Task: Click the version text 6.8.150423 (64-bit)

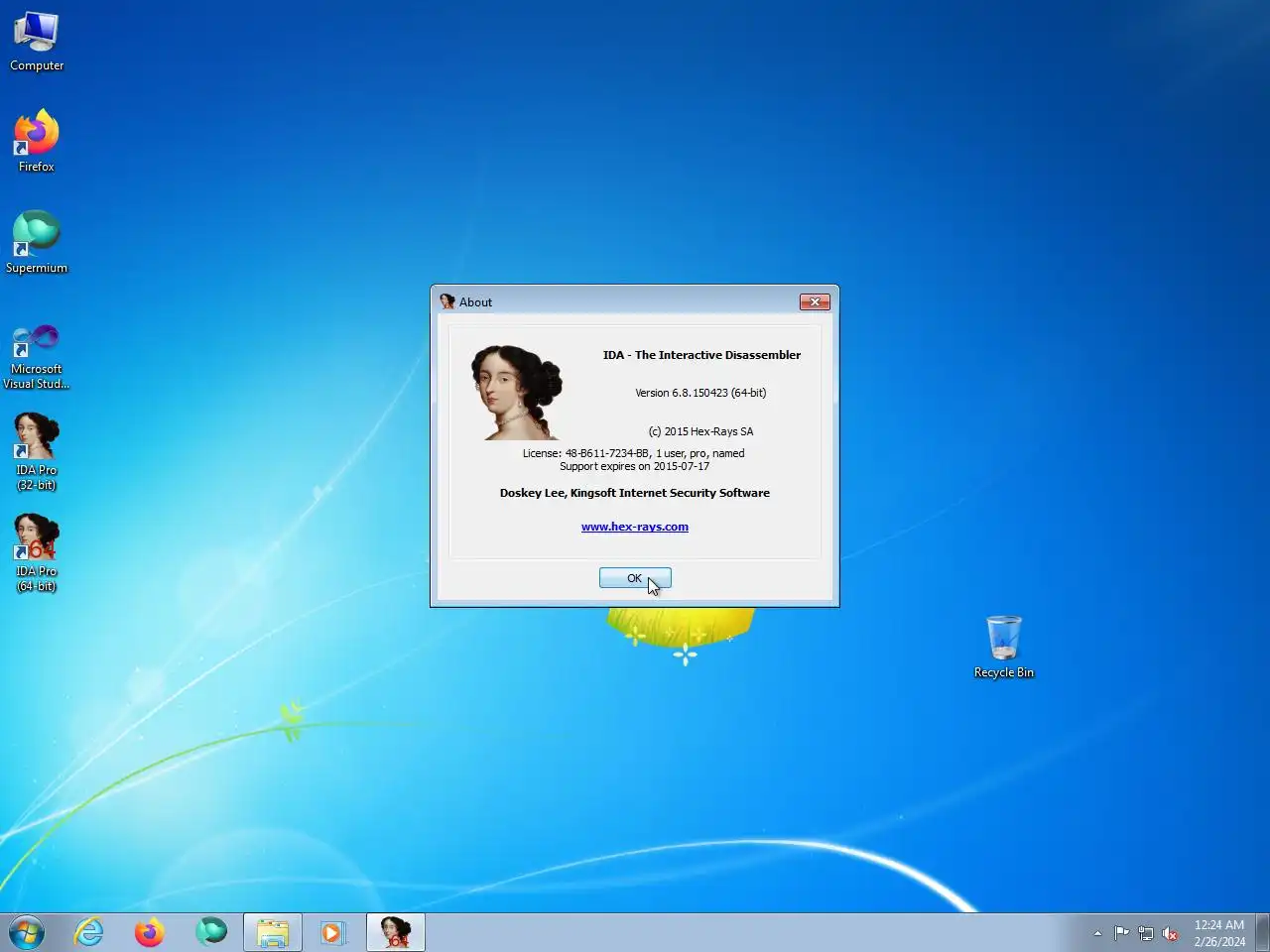Action: (x=700, y=393)
